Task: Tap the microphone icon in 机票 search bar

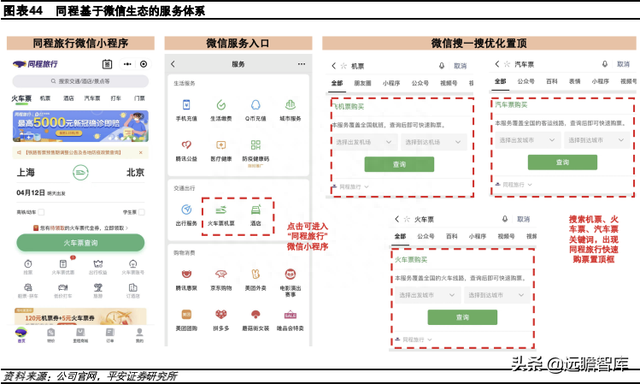Action: (x=441, y=66)
